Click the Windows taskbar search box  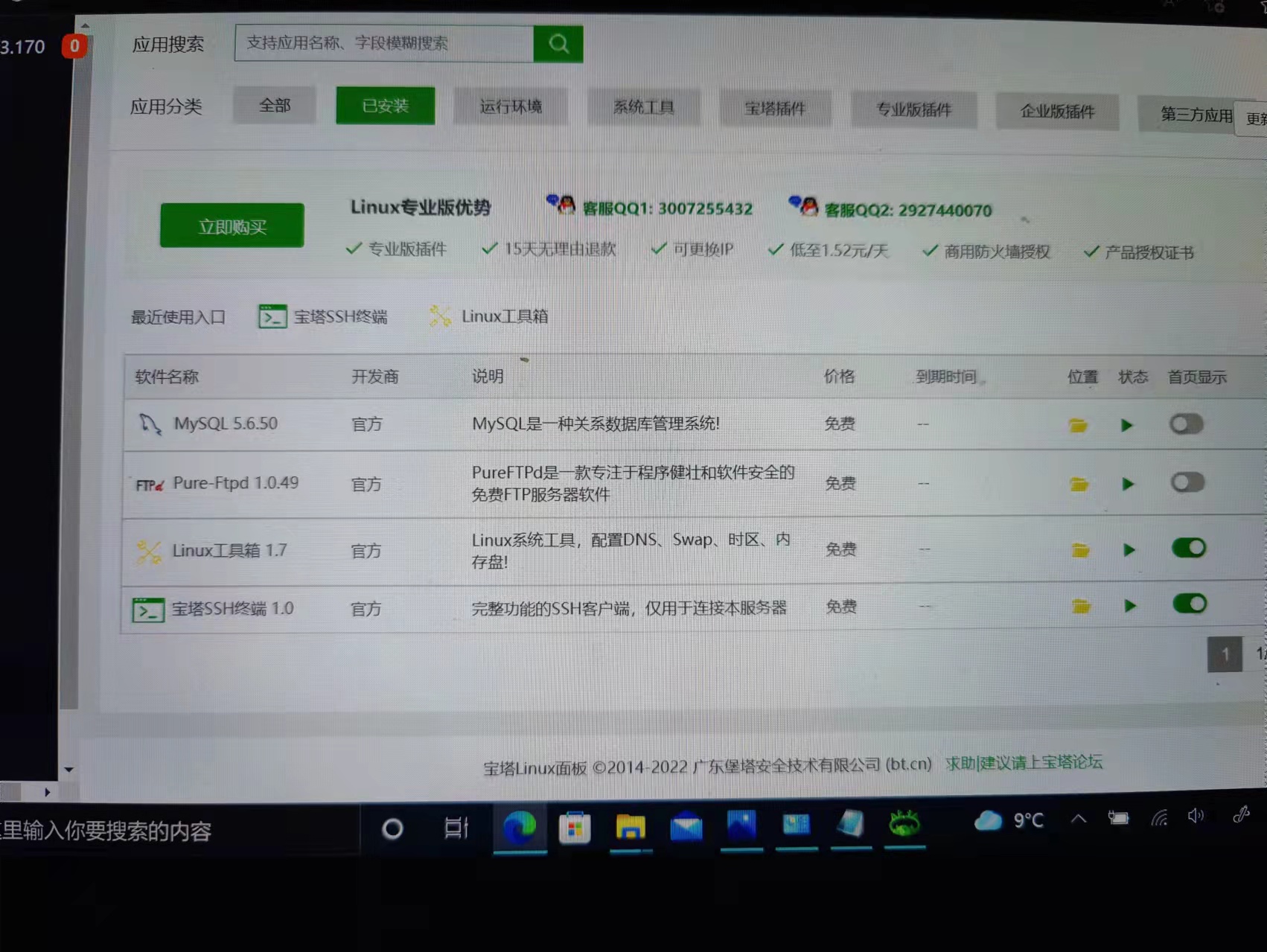pyautogui.click(x=179, y=830)
